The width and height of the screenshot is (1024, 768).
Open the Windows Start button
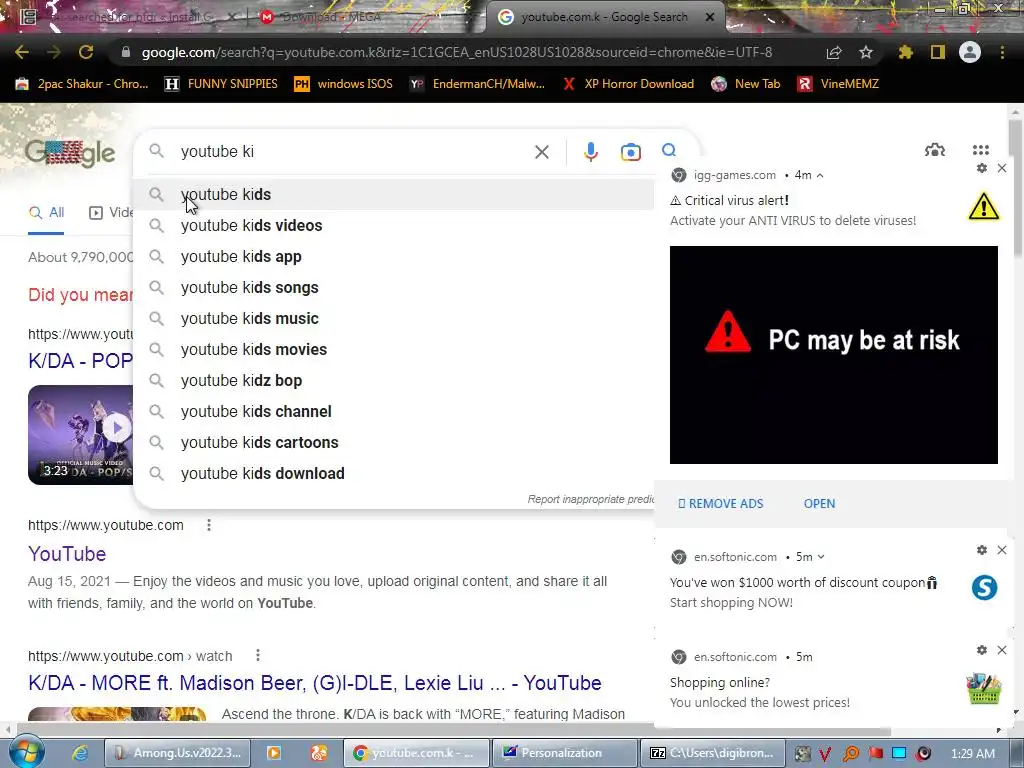[26, 752]
